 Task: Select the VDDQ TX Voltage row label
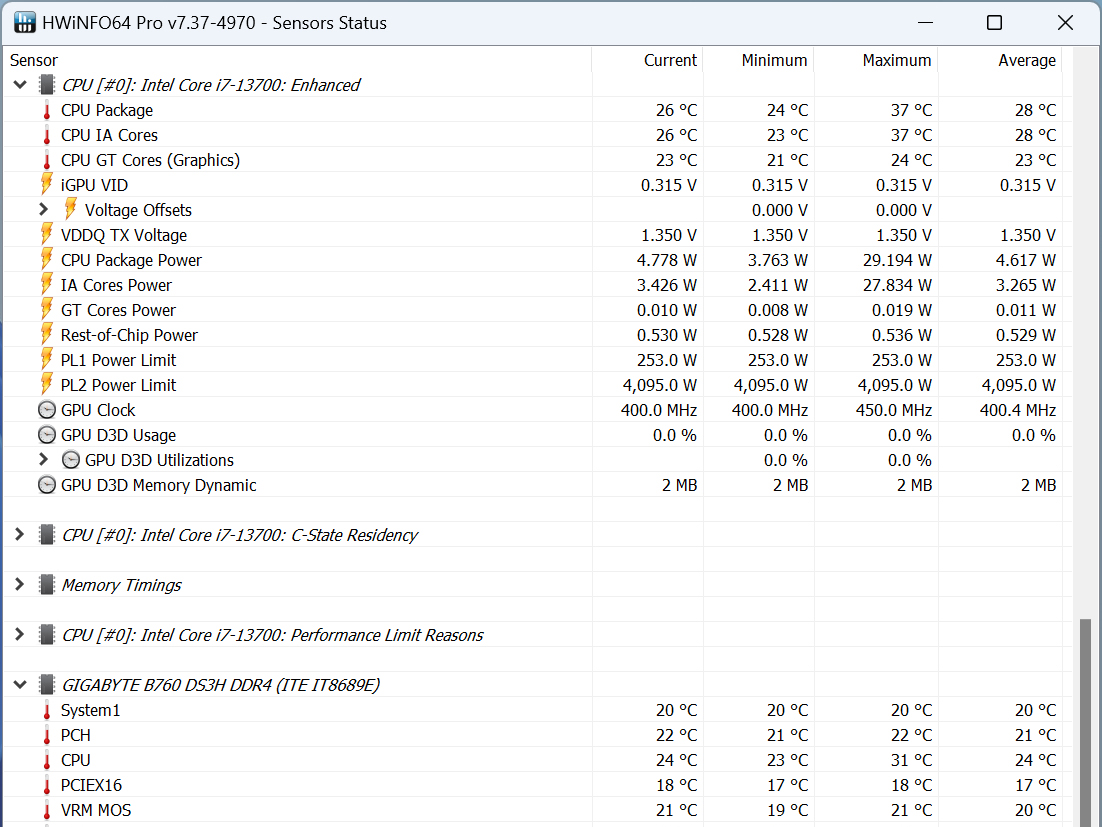(x=124, y=235)
